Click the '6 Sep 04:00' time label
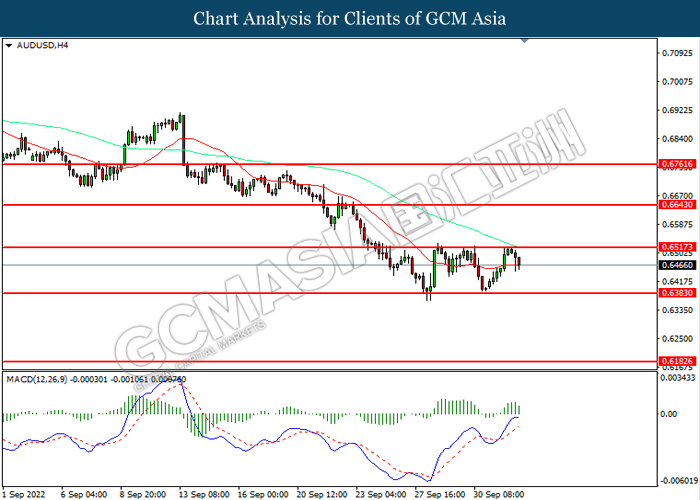The height and width of the screenshot is (500, 700). click(84, 494)
